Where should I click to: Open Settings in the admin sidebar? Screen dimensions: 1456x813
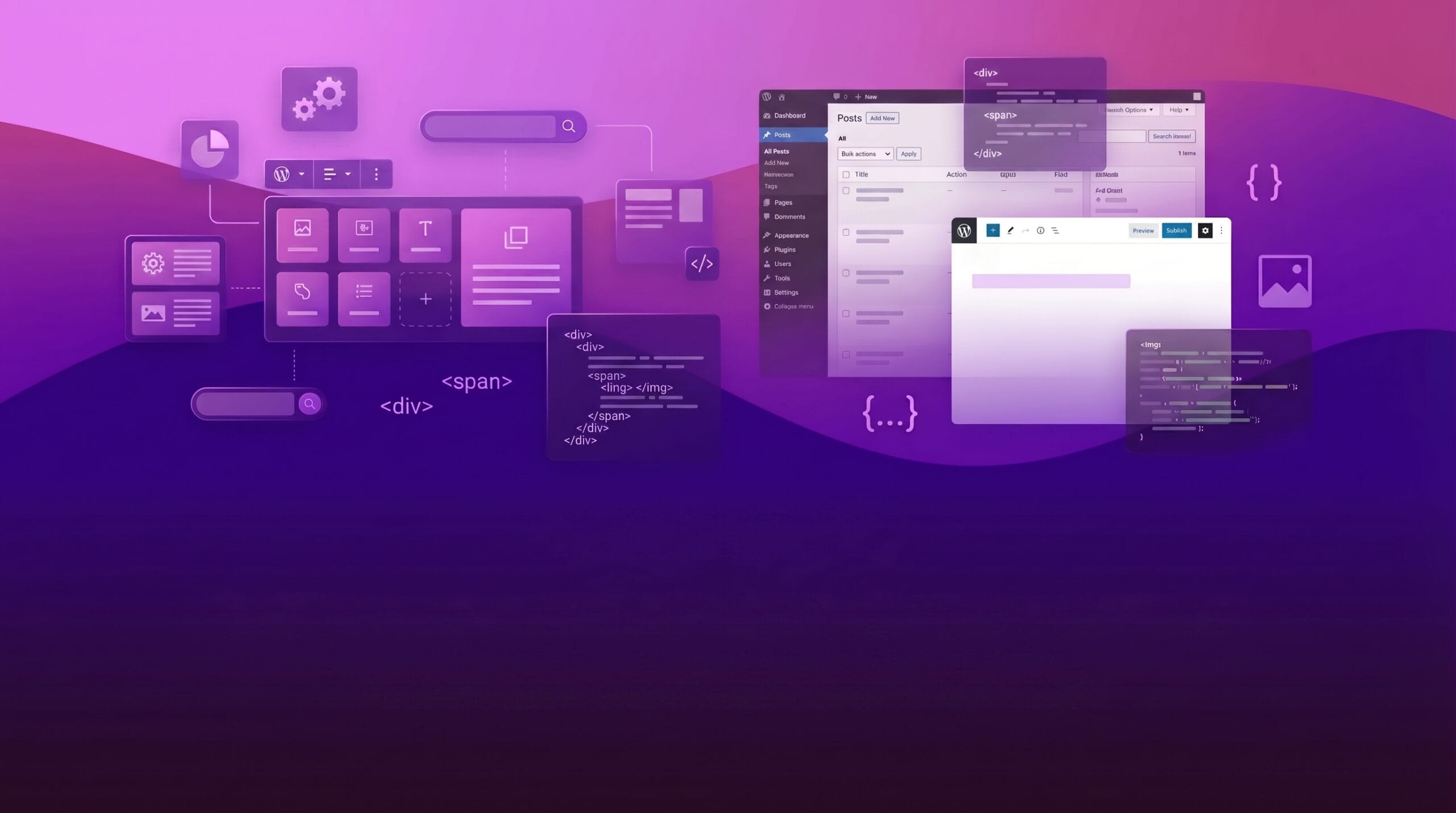(x=793, y=292)
